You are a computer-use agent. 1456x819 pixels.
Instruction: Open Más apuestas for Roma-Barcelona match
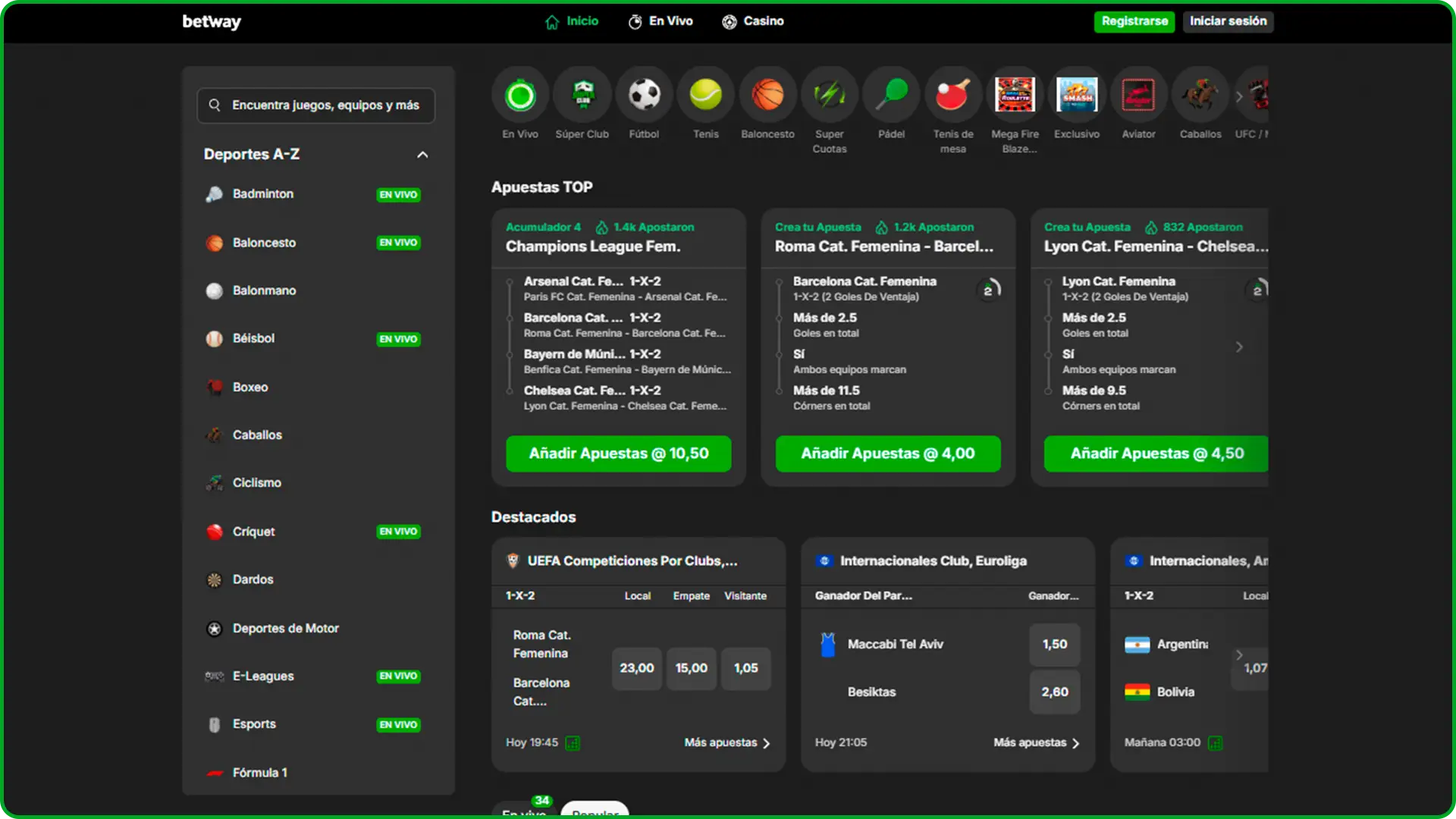727,742
